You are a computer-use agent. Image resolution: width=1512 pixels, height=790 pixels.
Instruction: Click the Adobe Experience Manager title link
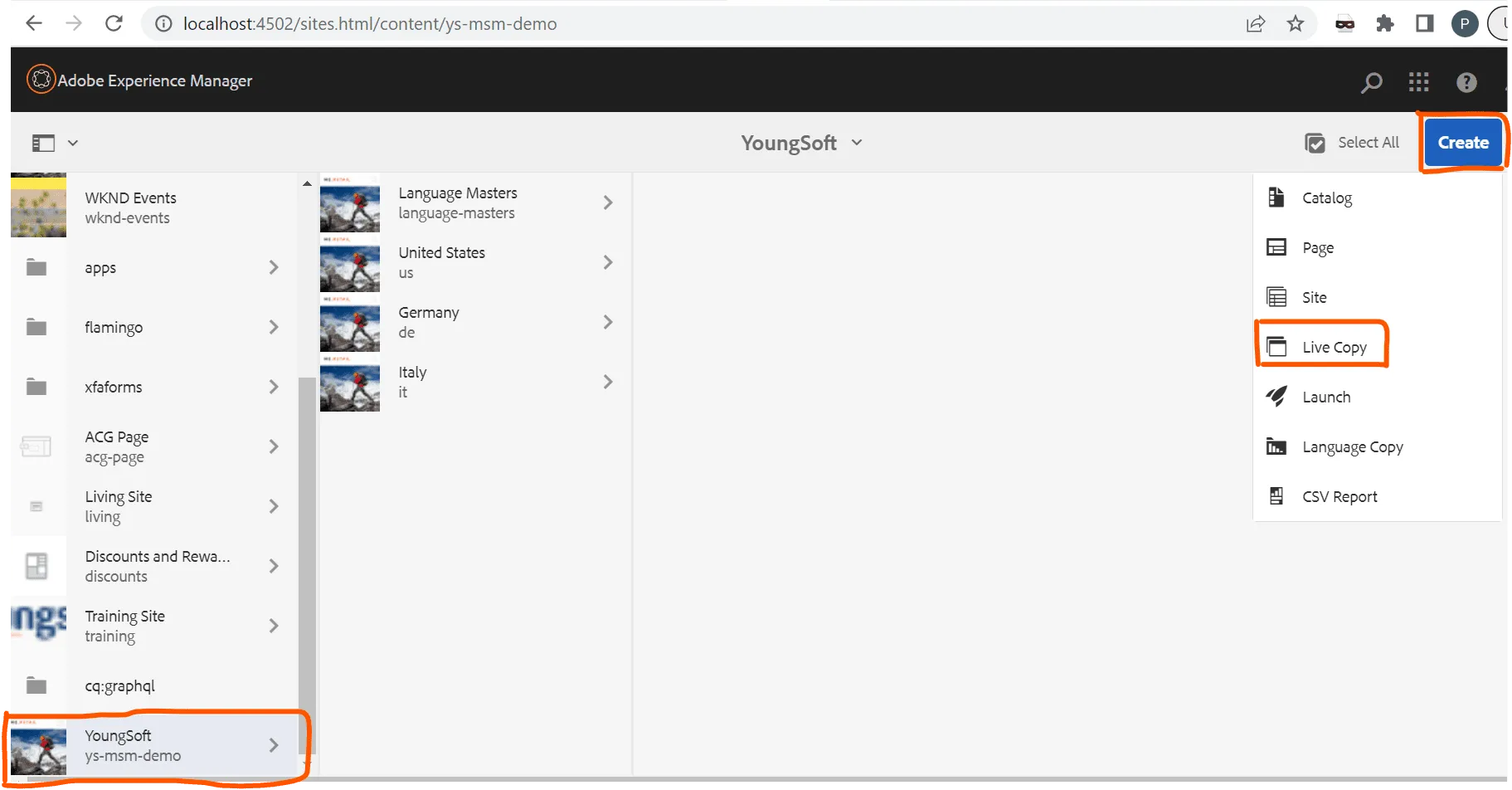155,80
